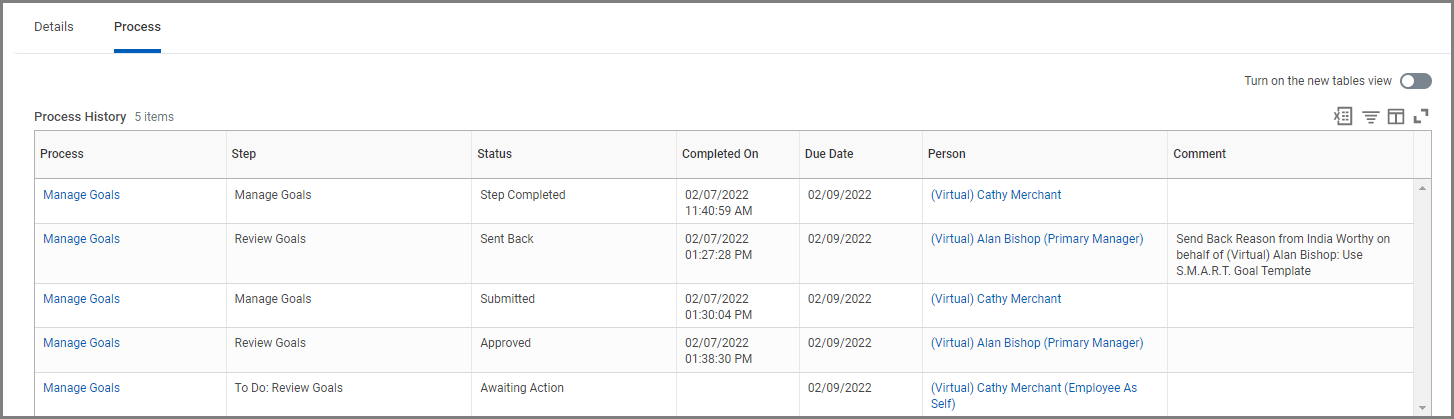Click the Completed On column header
This screenshot has height=419, width=1454.
tap(720, 154)
